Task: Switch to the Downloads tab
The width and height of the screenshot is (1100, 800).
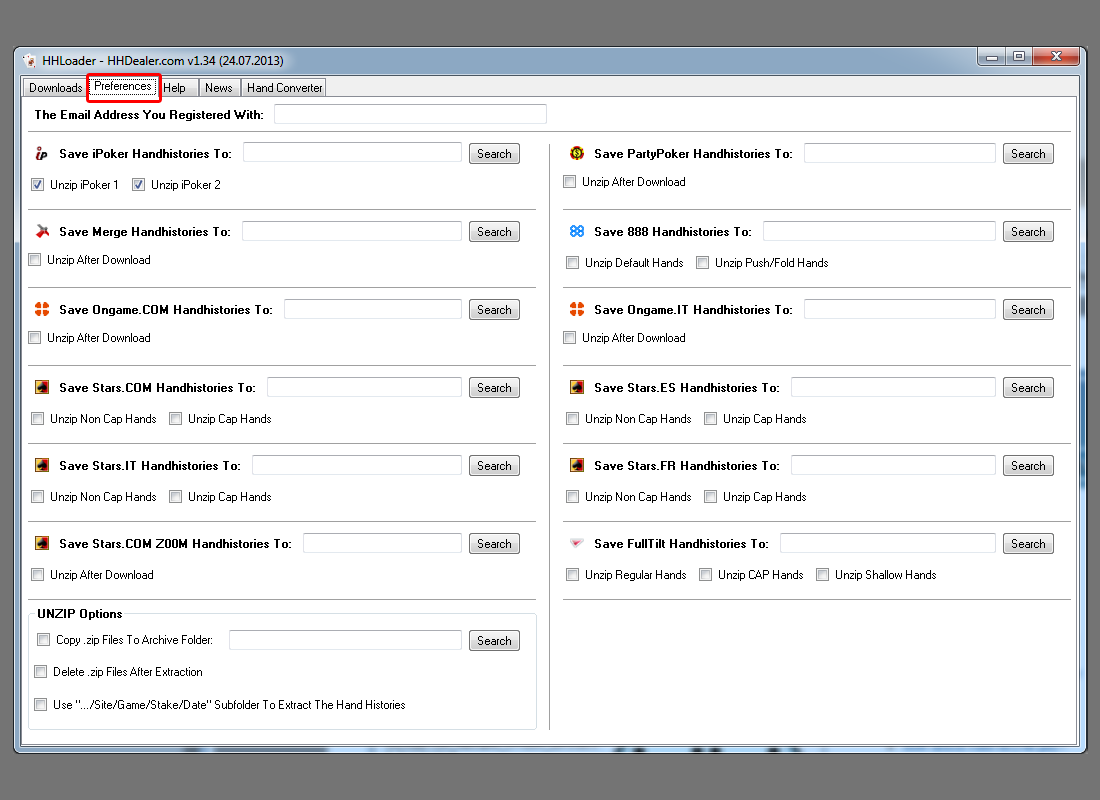Action: coord(55,88)
